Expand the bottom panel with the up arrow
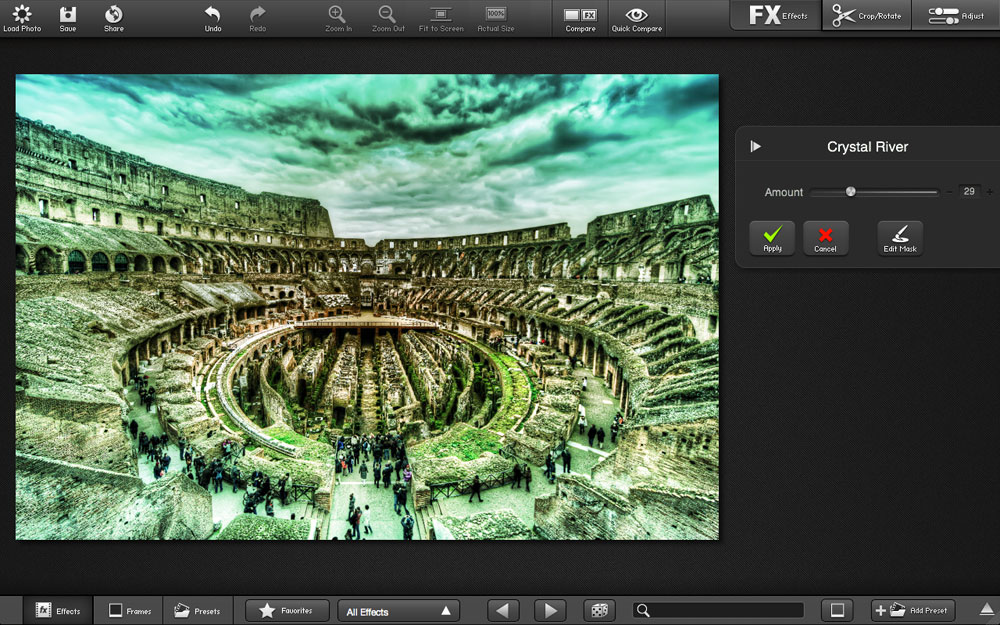The height and width of the screenshot is (625, 1000). 986,609
